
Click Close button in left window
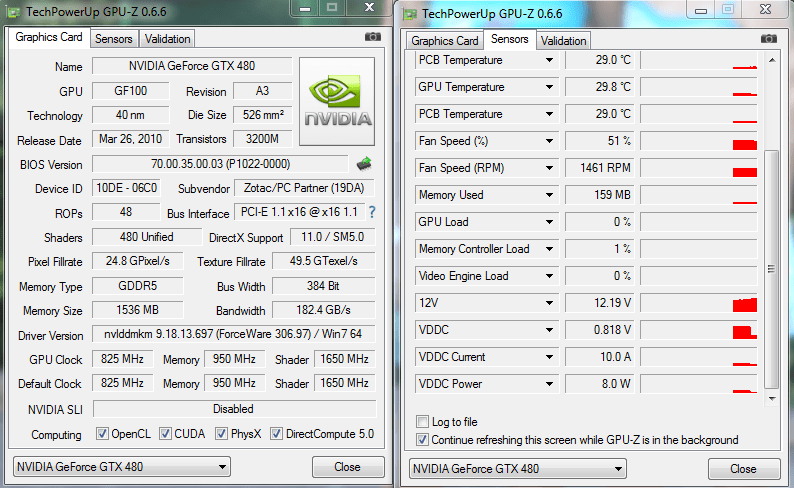coord(347,467)
